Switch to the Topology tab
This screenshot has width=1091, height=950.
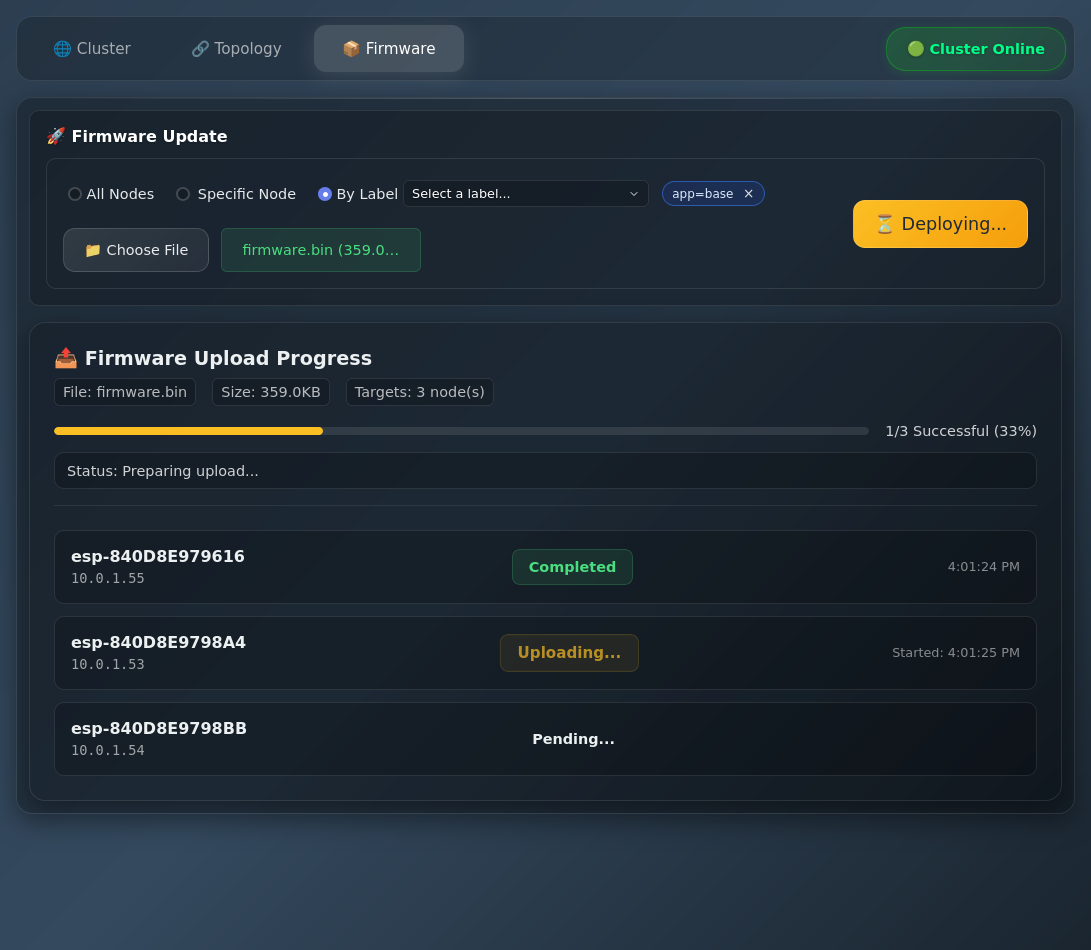pyautogui.click(x=237, y=49)
